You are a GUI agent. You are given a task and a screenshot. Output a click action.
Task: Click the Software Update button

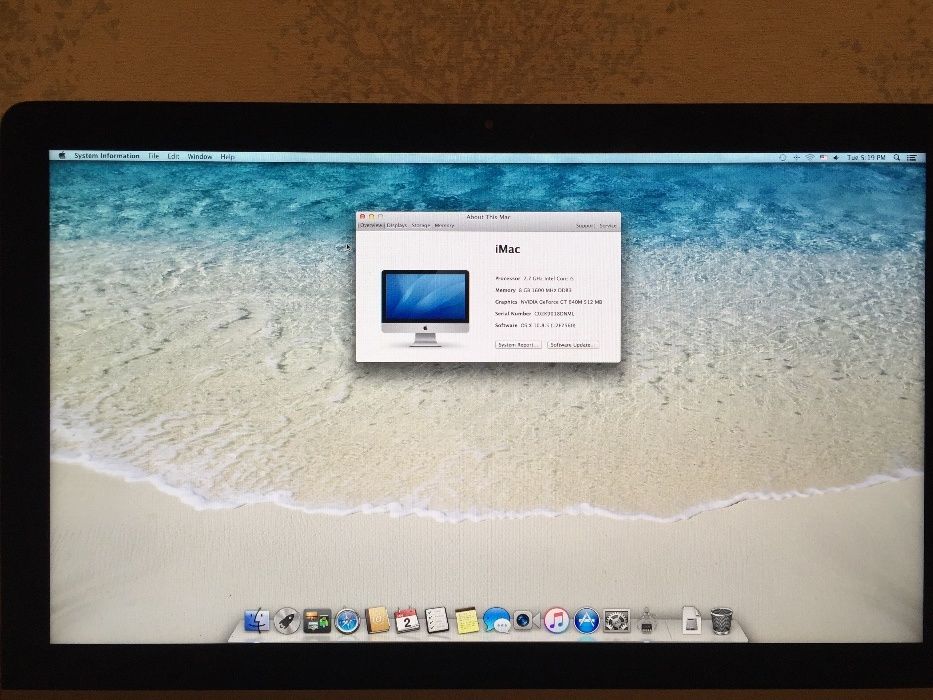[x=571, y=345]
